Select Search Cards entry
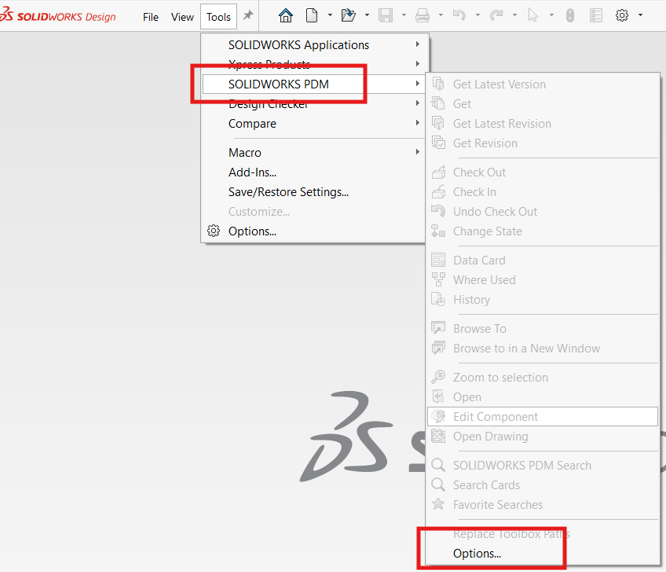666x572 pixels. [x=542, y=485]
